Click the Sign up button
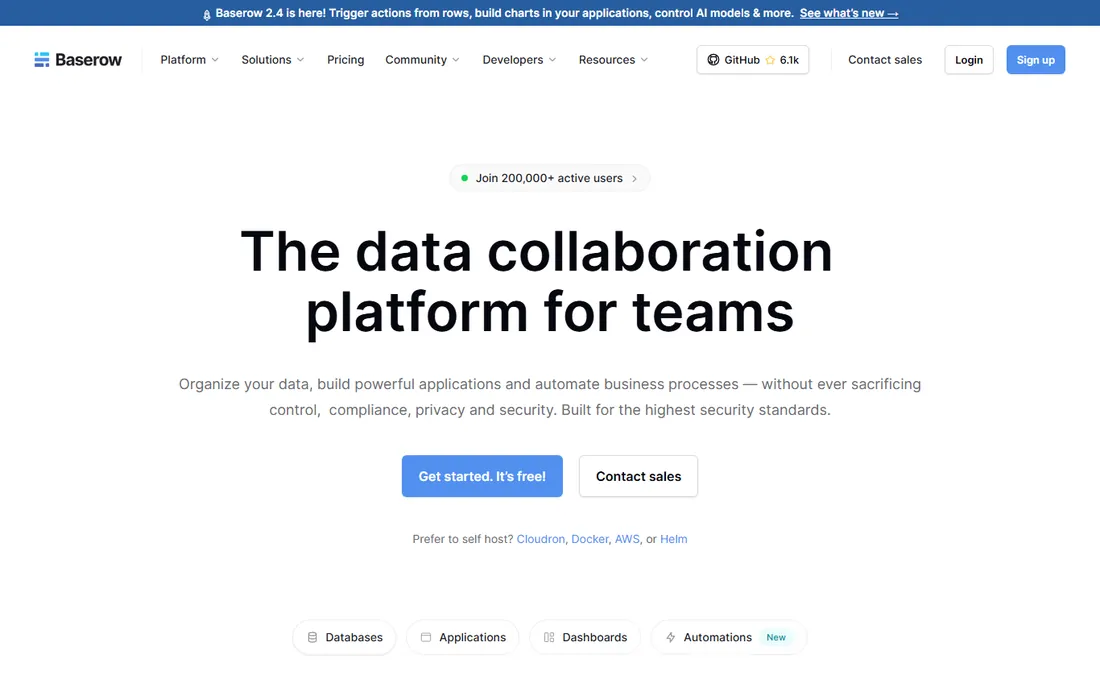The width and height of the screenshot is (1100, 688). coord(1035,60)
